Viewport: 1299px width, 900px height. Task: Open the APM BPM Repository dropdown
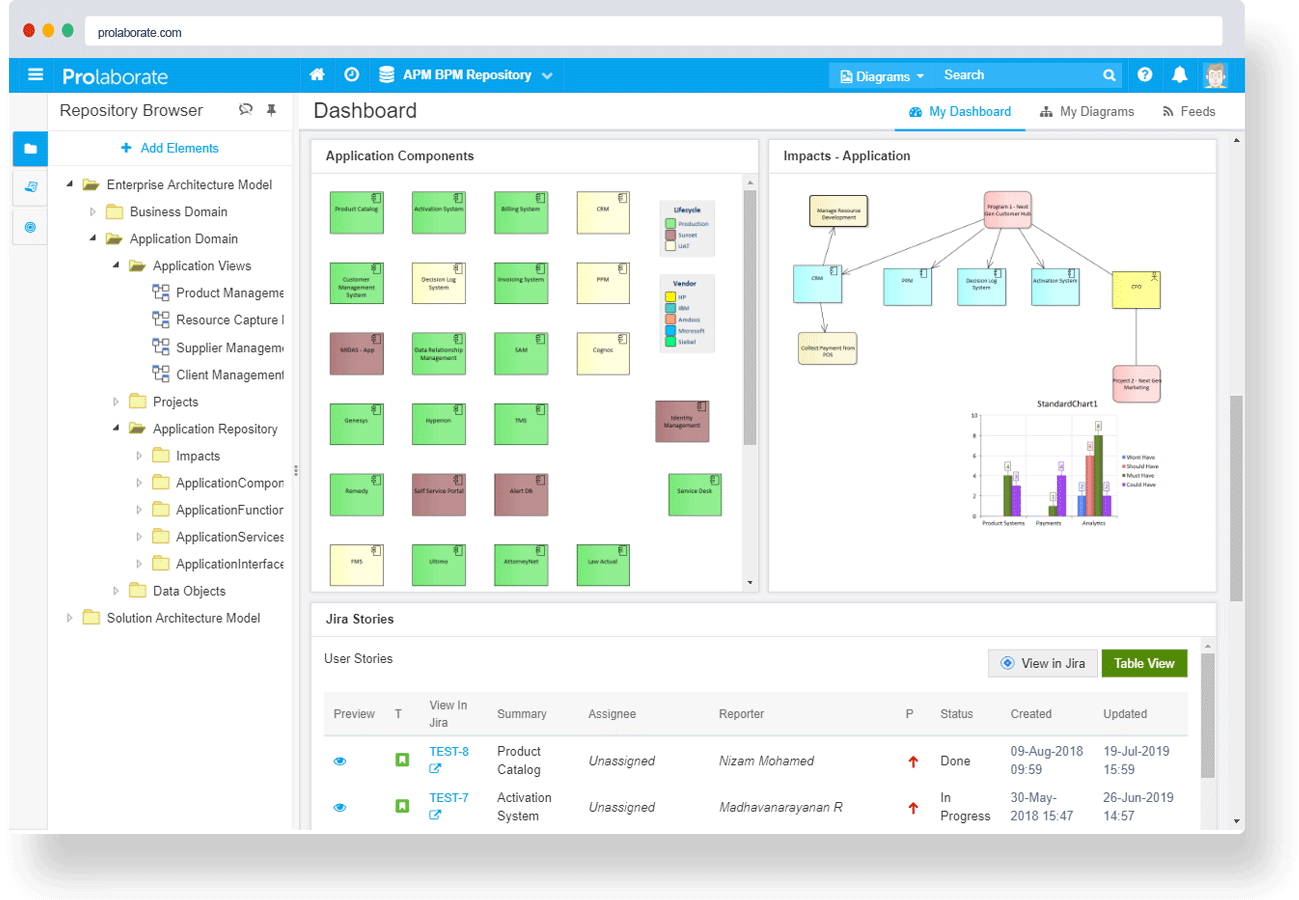[x=466, y=75]
